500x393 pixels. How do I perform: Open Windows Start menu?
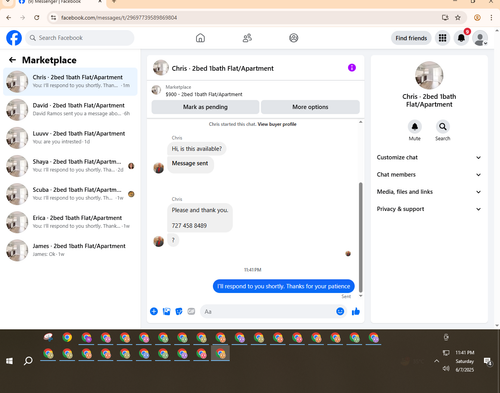coord(9,361)
